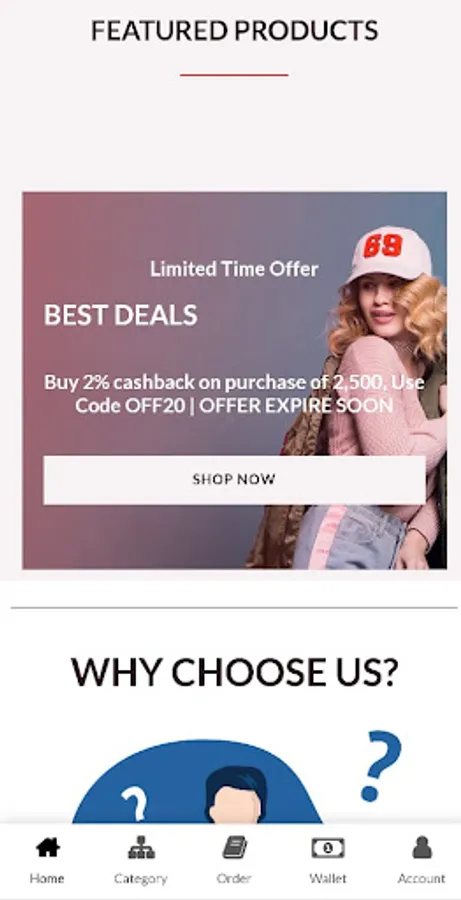Click the SHOP NOW button

234,480
